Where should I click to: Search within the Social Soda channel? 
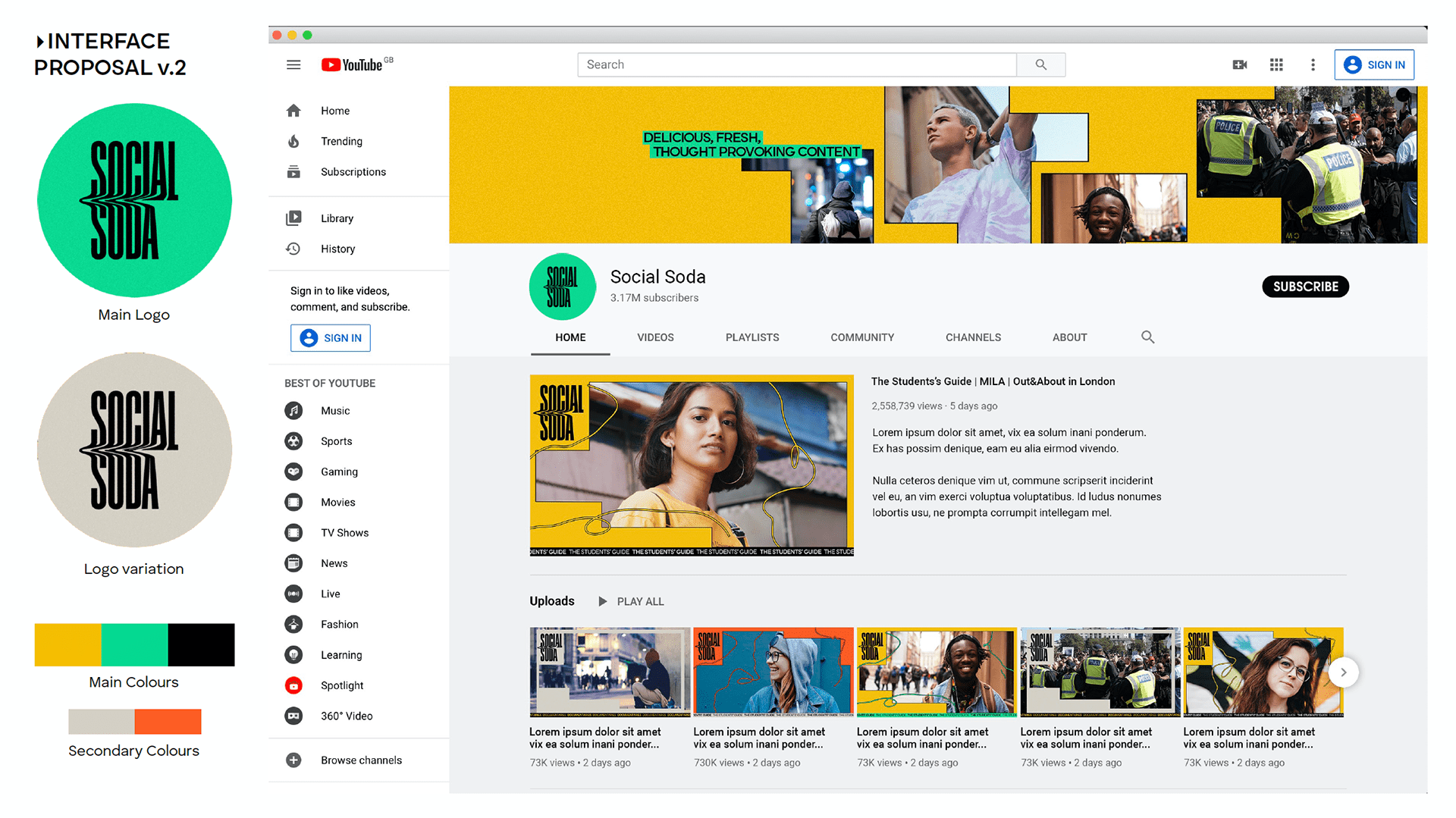click(1147, 337)
